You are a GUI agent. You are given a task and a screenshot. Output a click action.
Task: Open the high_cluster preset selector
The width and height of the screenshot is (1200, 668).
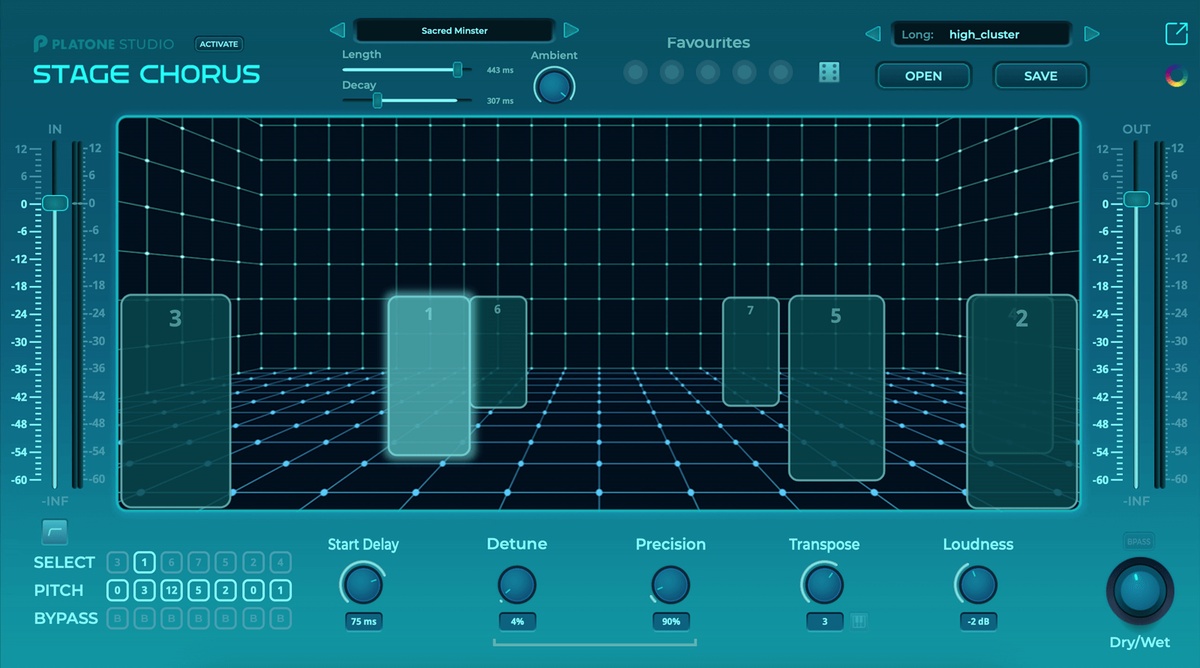pyautogui.click(x=980, y=34)
